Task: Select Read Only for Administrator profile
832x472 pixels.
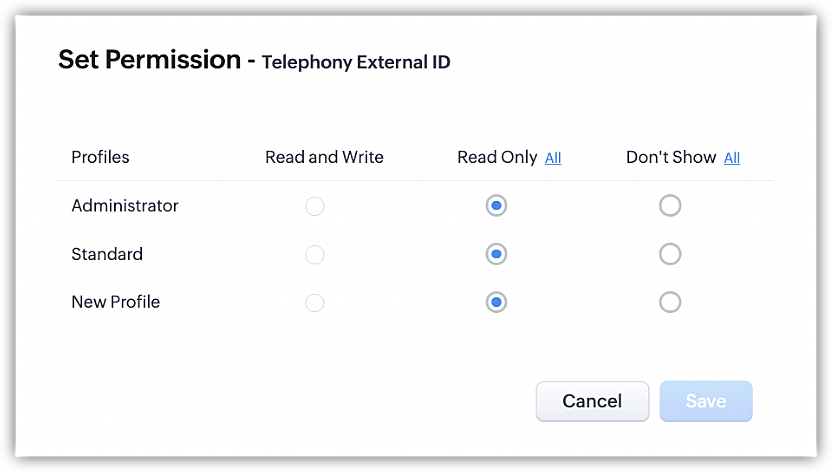Action: (x=496, y=206)
